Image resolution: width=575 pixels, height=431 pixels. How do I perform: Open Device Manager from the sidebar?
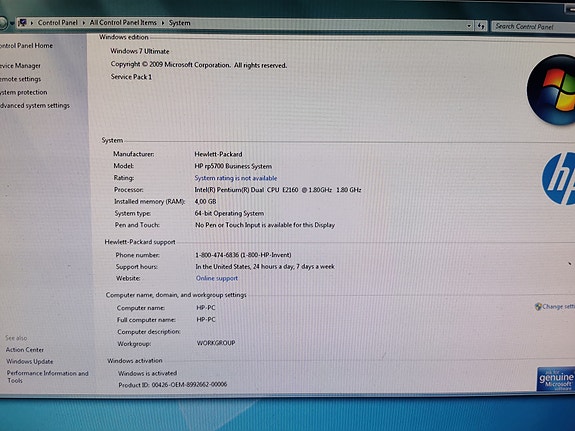click(x=20, y=66)
